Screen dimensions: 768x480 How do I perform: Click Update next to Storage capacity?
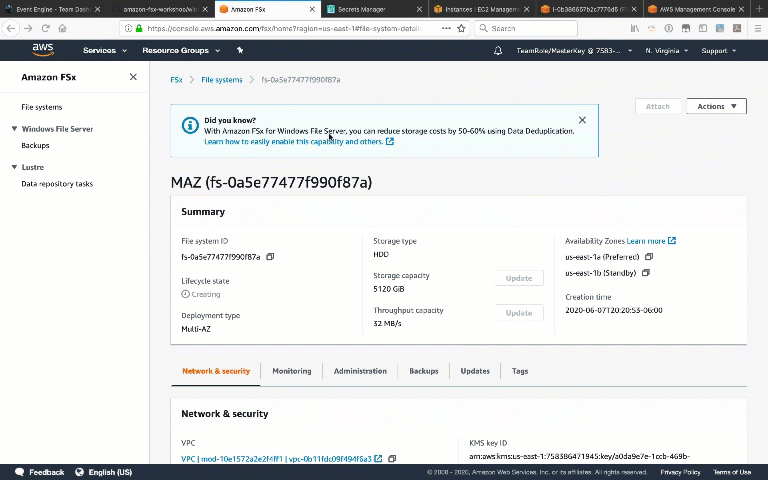tap(519, 278)
